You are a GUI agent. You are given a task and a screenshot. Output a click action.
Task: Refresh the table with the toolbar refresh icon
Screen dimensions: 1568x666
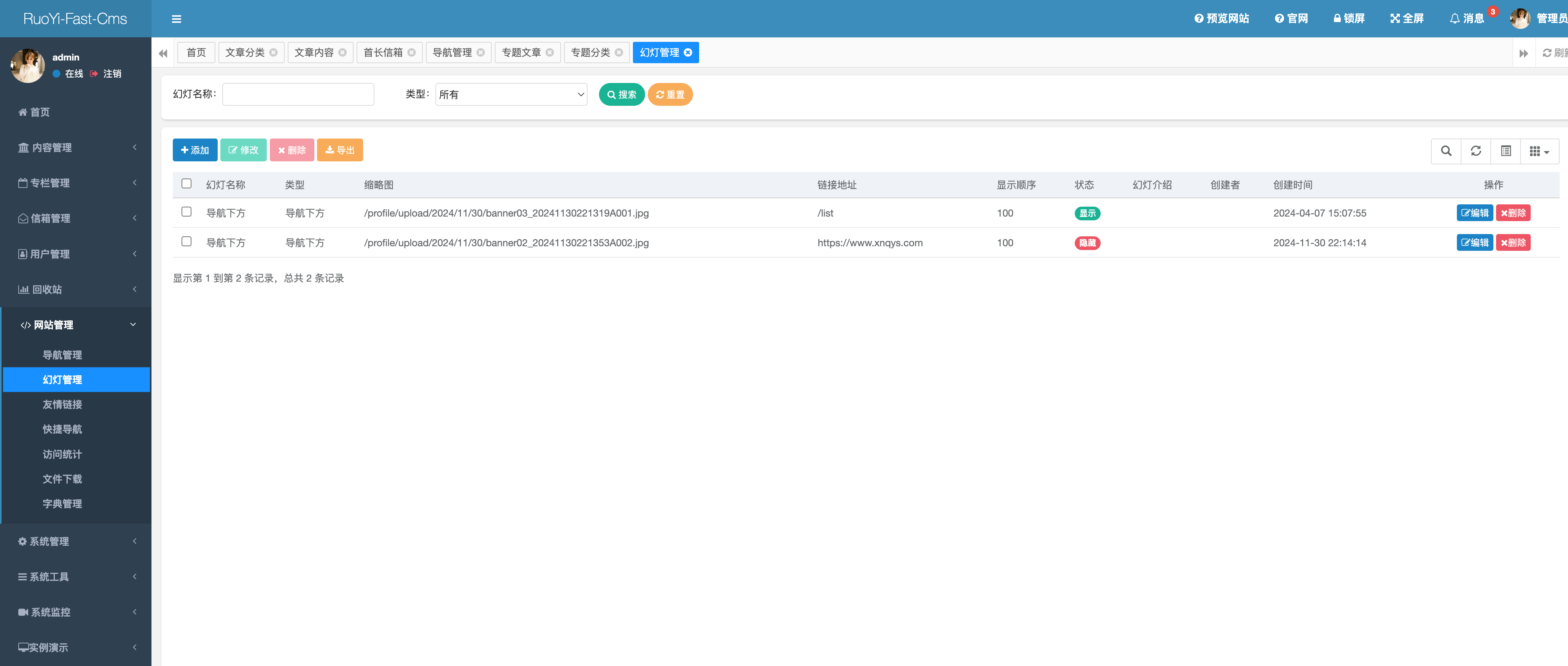(1476, 151)
